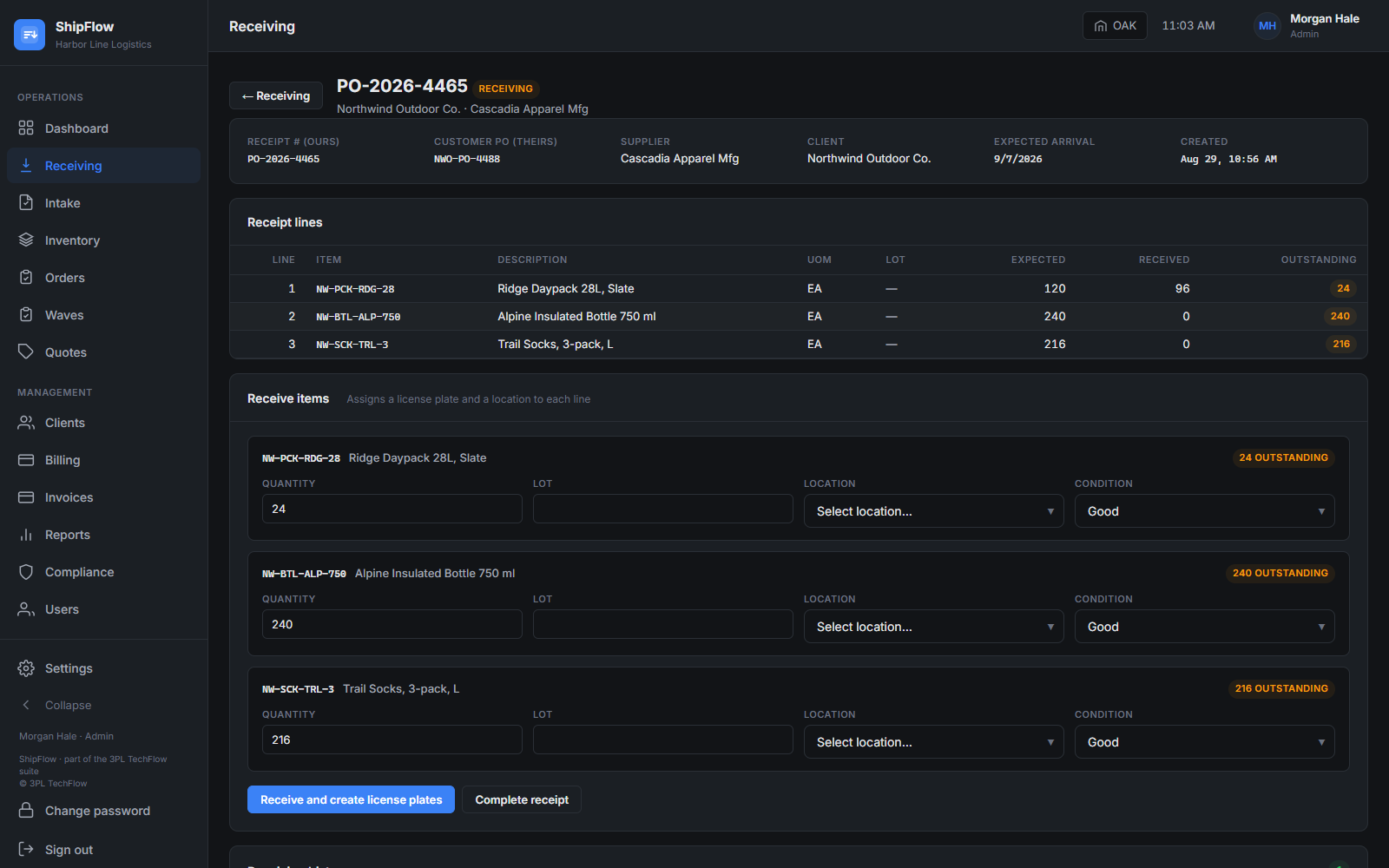Viewport: 1389px width, 868px height.
Task: Click the Intake document icon
Action: 26,203
